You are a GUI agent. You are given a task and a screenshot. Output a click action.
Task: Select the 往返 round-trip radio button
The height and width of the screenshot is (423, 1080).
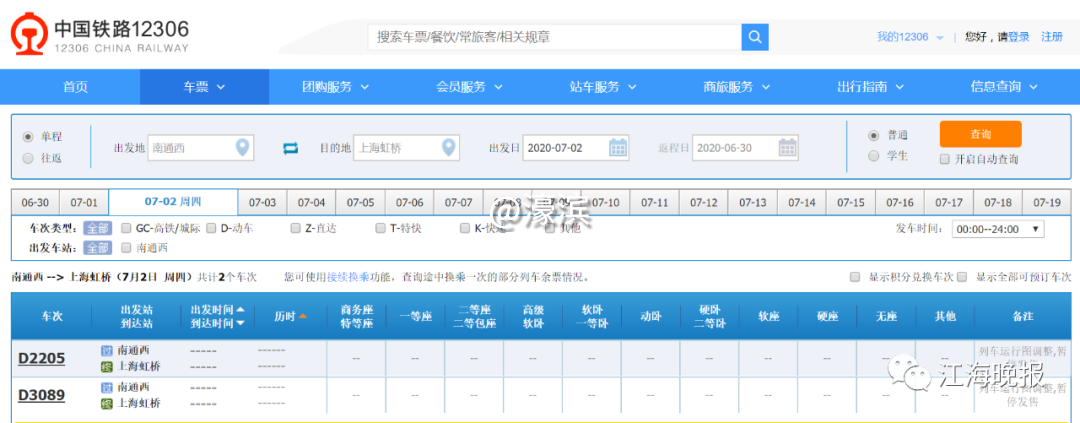tap(28, 158)
